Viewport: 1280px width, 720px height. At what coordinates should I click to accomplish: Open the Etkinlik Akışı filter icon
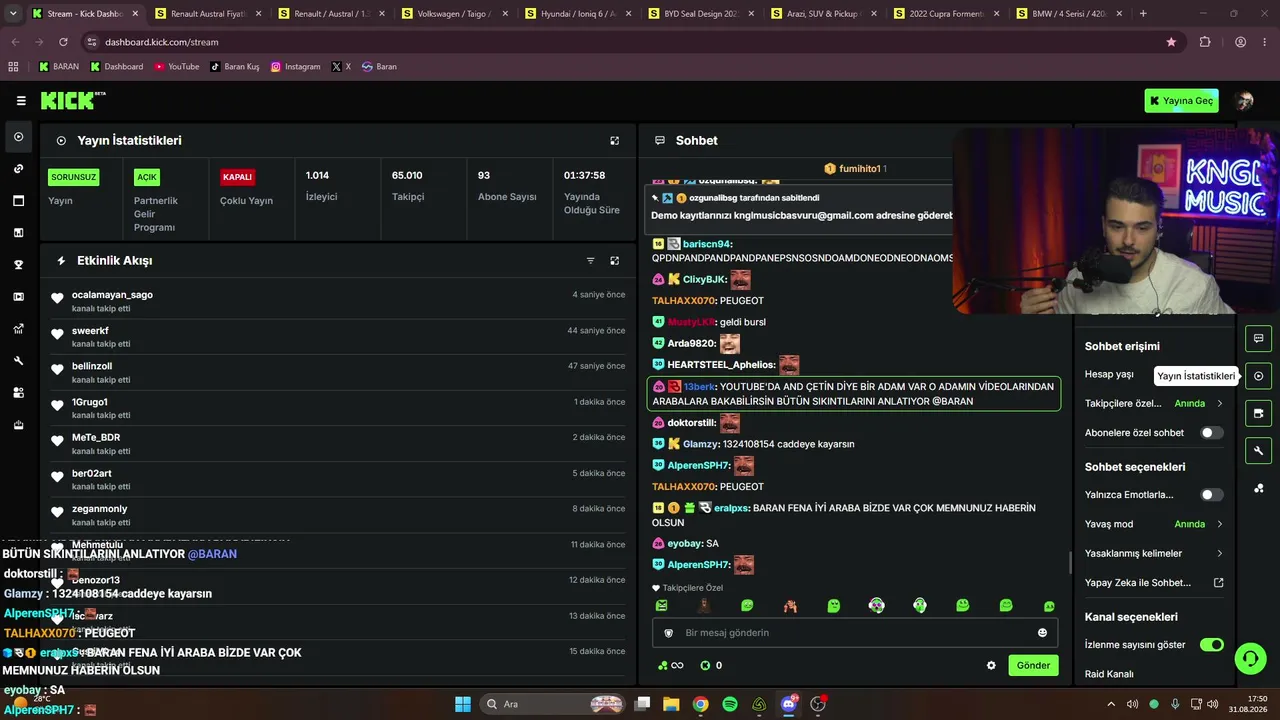590,261
